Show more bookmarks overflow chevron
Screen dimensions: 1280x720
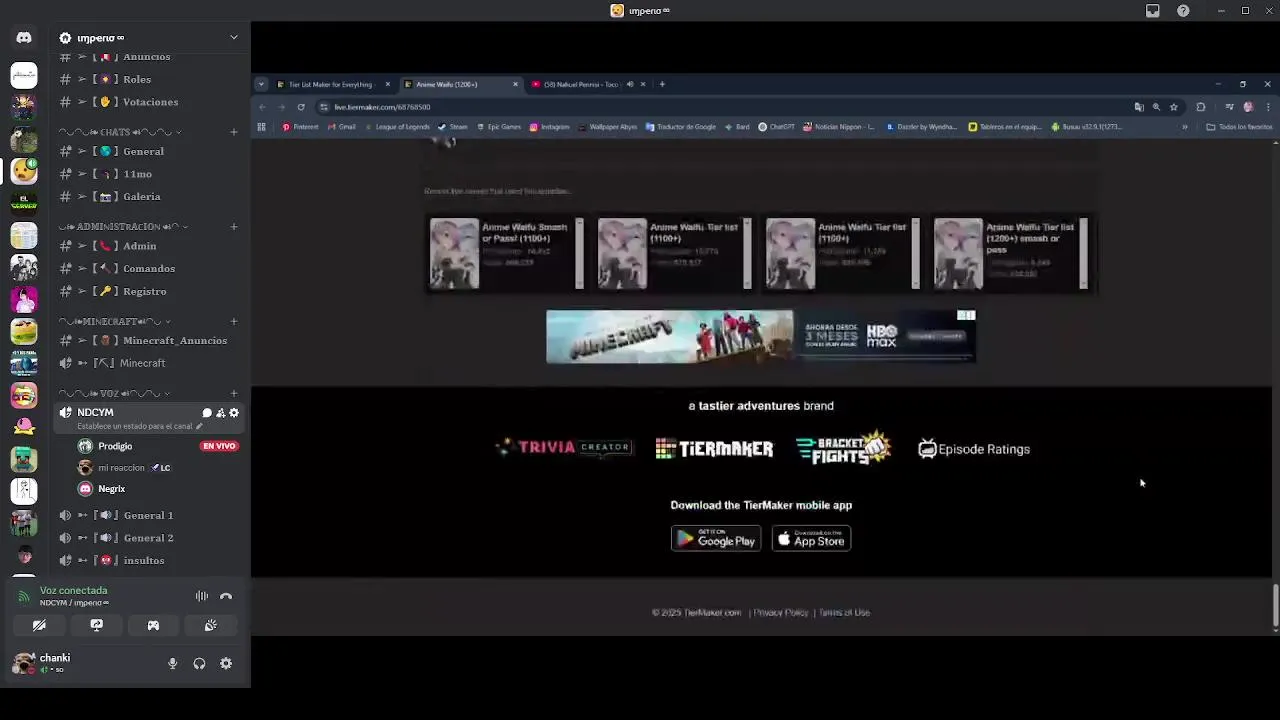(x=1185, y=127)
